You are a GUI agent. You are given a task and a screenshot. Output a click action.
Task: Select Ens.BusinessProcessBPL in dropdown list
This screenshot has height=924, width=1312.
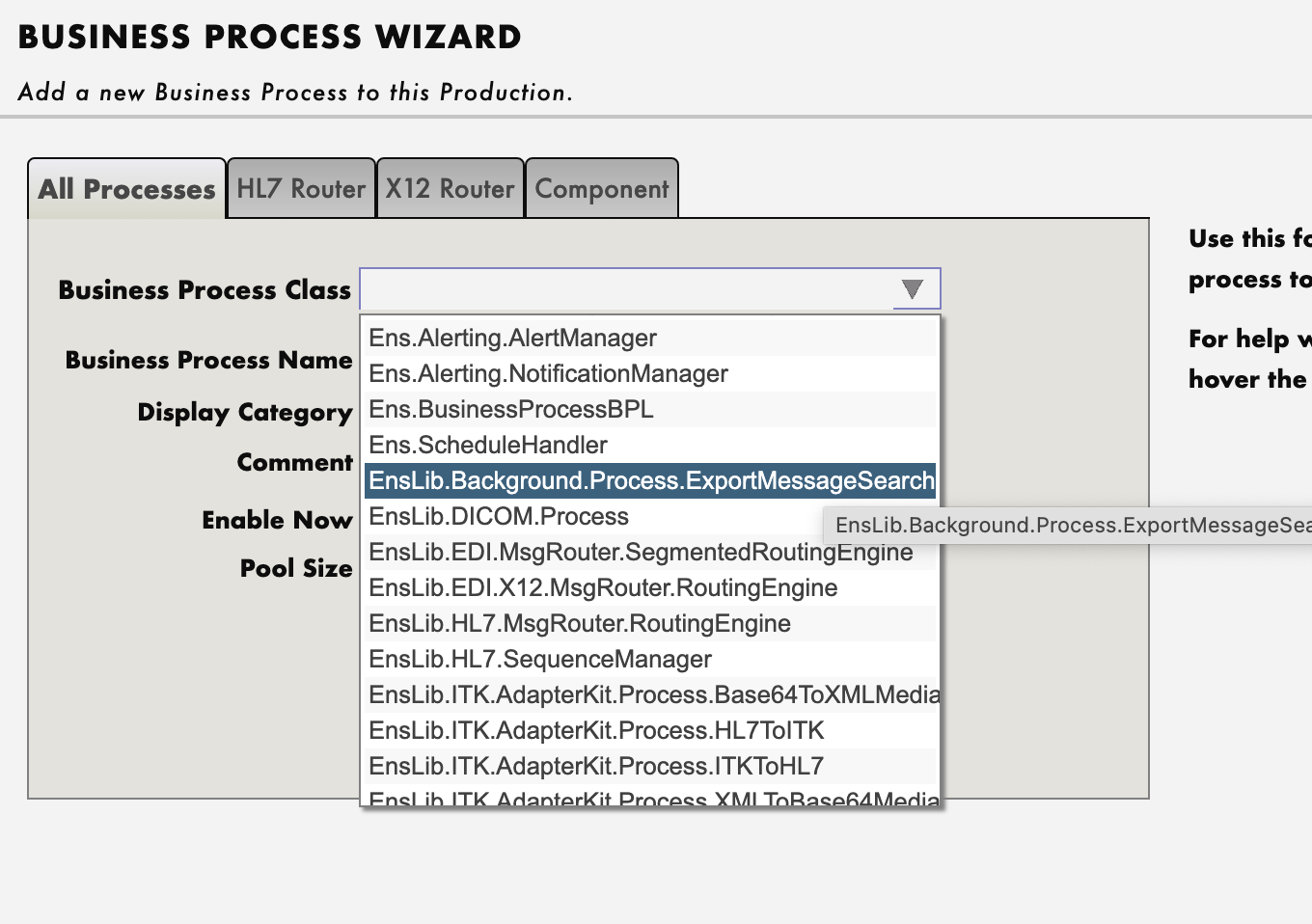(650, 410)
